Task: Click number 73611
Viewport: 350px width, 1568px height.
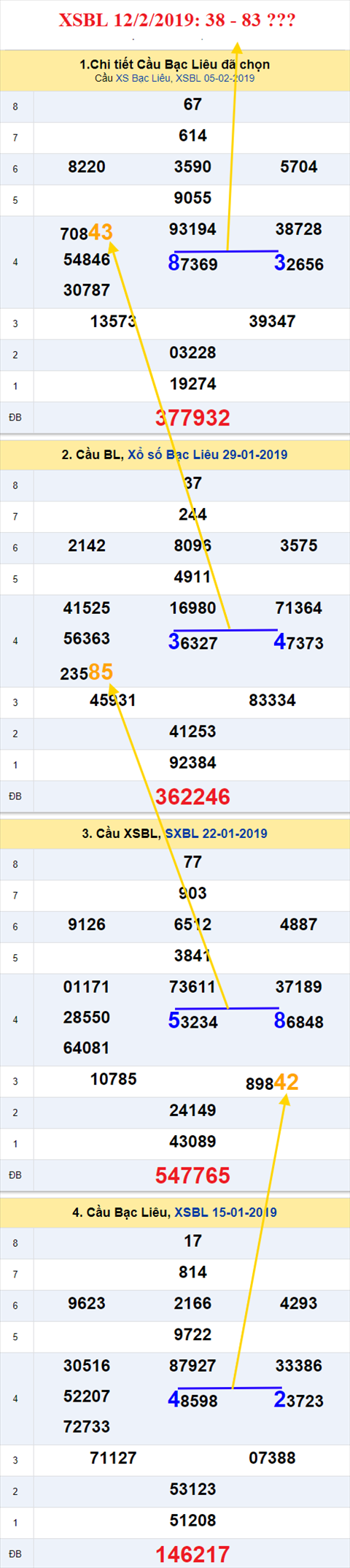Action: click(x=192, y=987)
